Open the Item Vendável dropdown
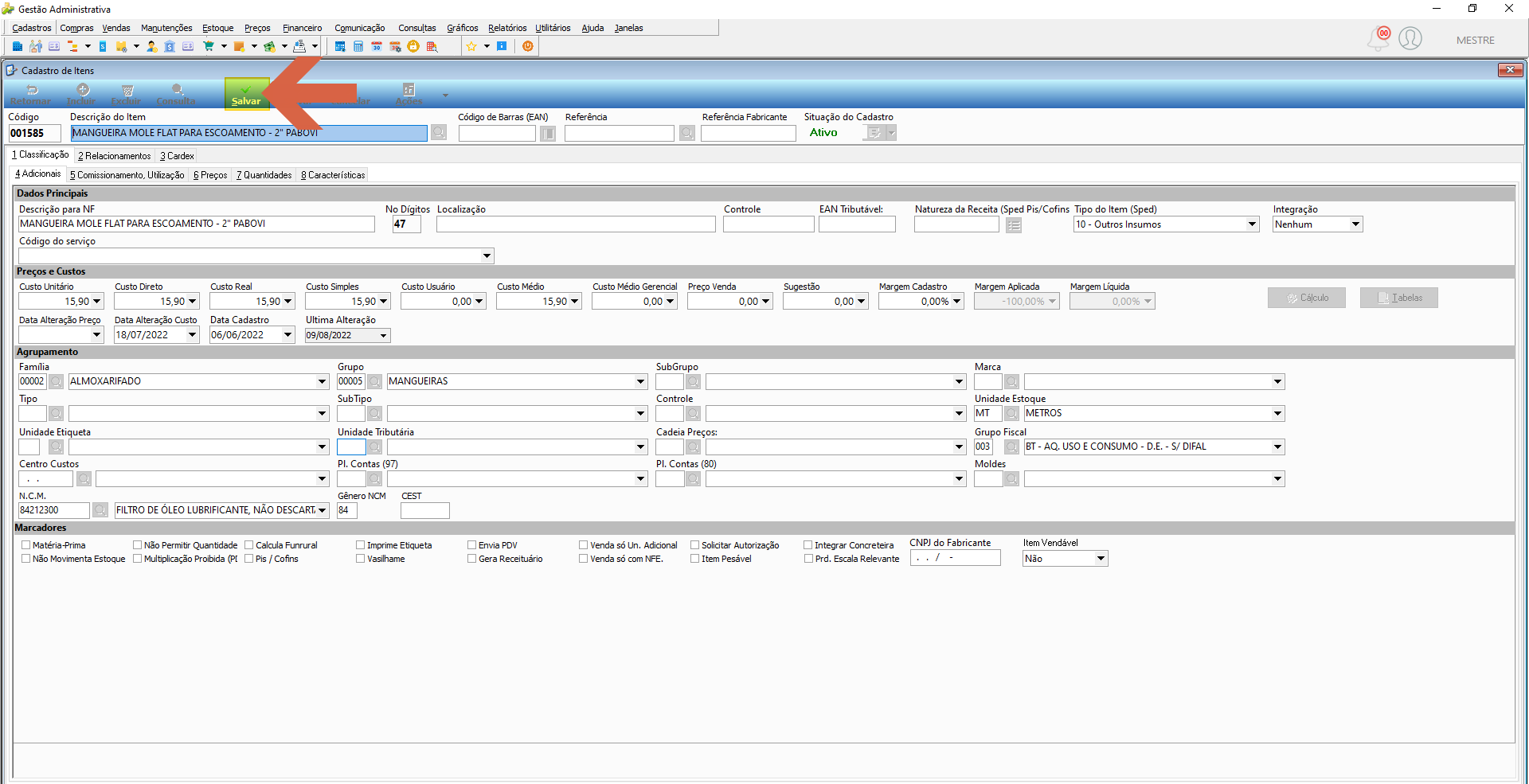The image size is (1529, 784). (x=1101, y=559)
